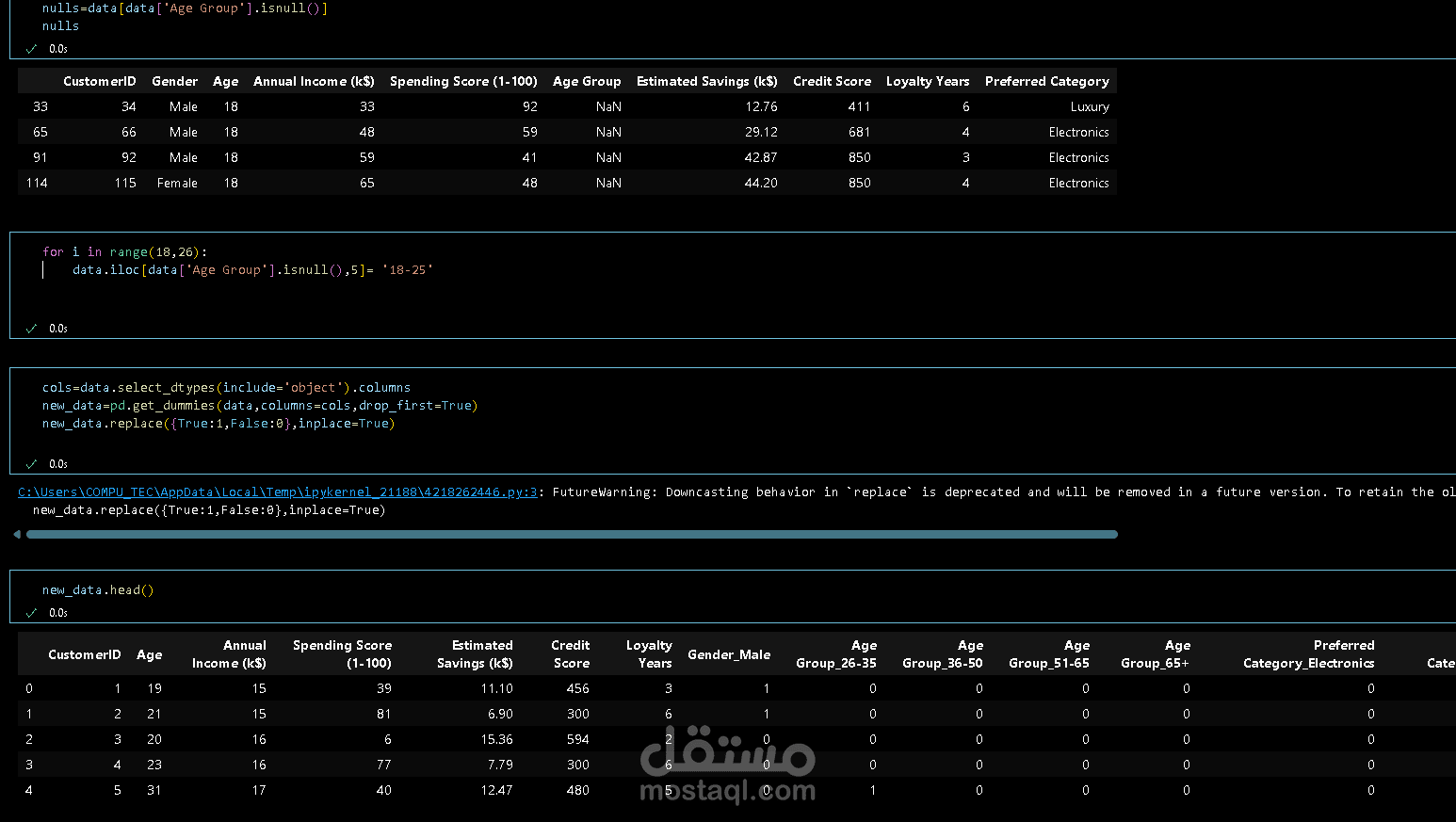Click spending score 77 in head table
Image resolution: width=1456 pixels, height=822 pixels.
(383, 766)
